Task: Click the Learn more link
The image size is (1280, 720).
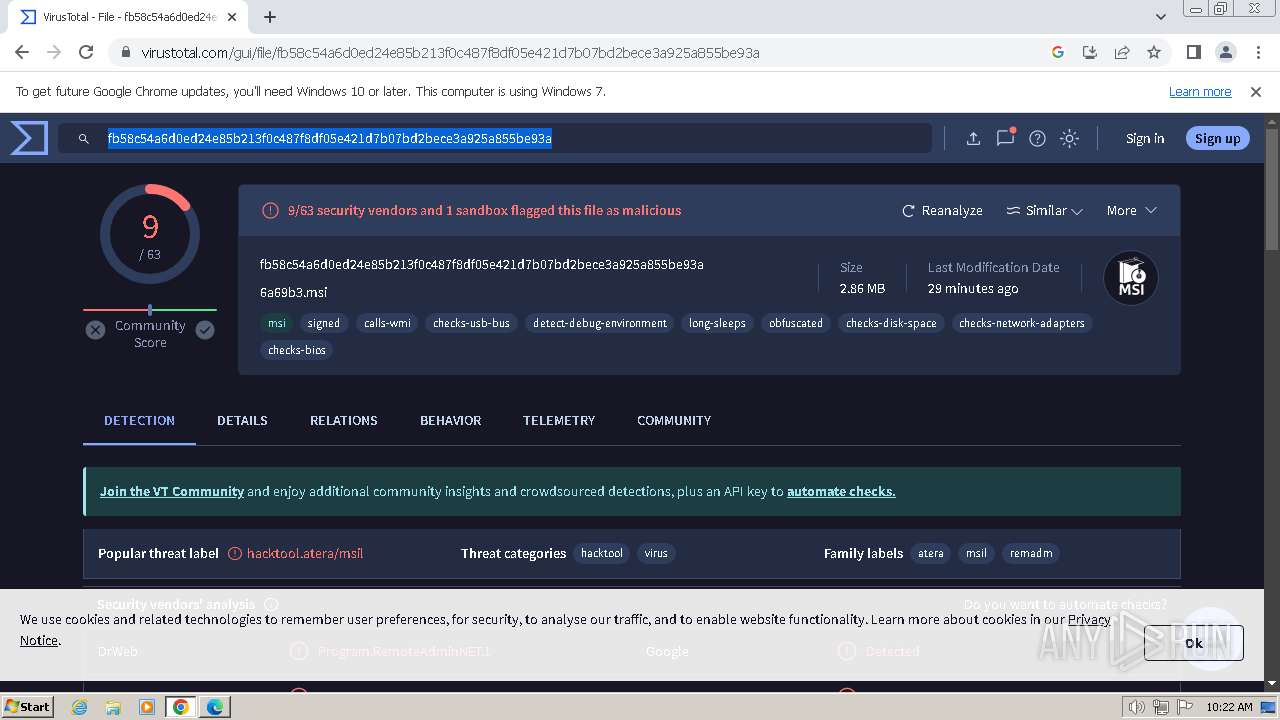Action: coord(1200,91)
